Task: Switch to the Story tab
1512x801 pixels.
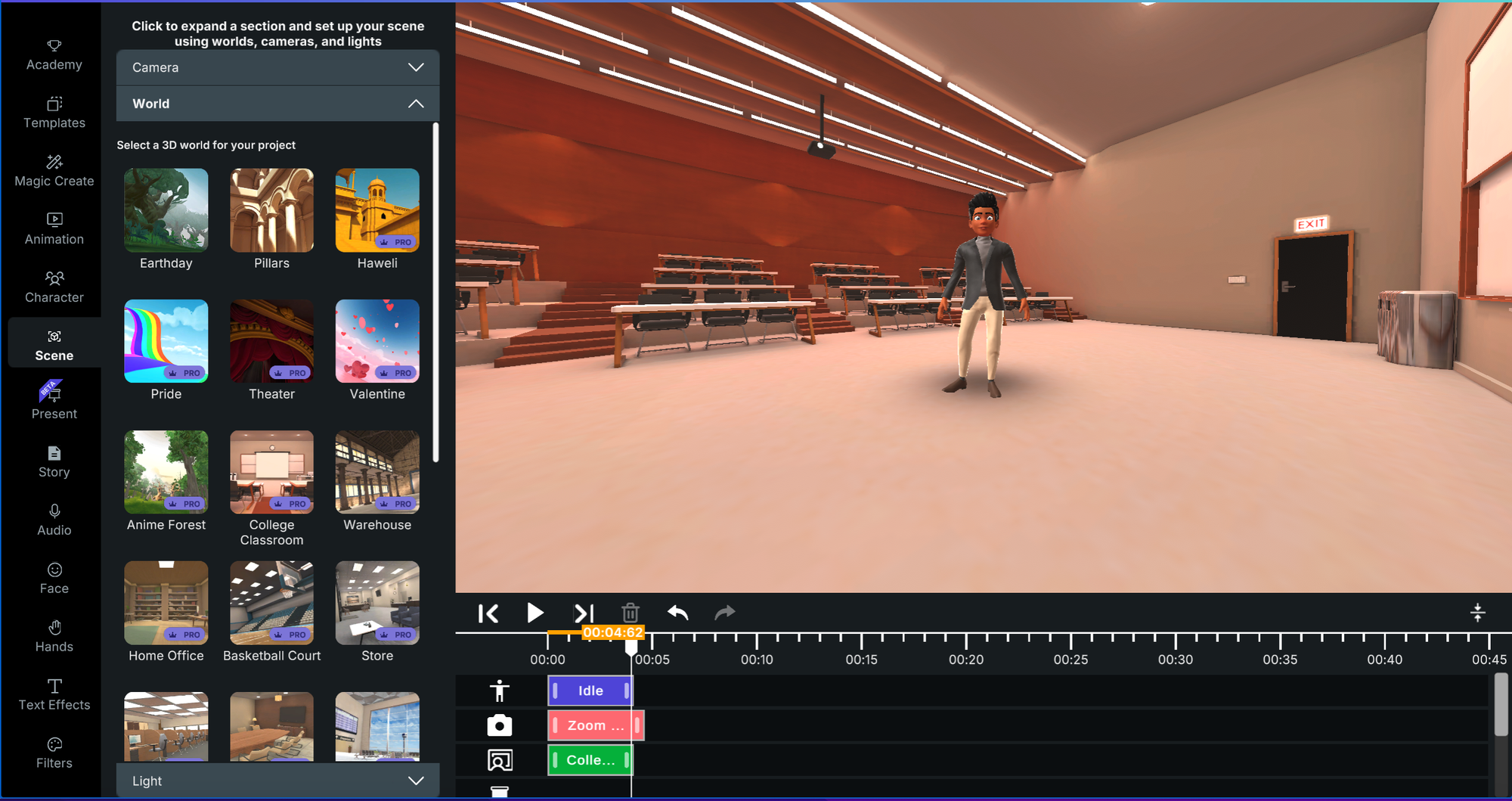Action: coord(54,461)
